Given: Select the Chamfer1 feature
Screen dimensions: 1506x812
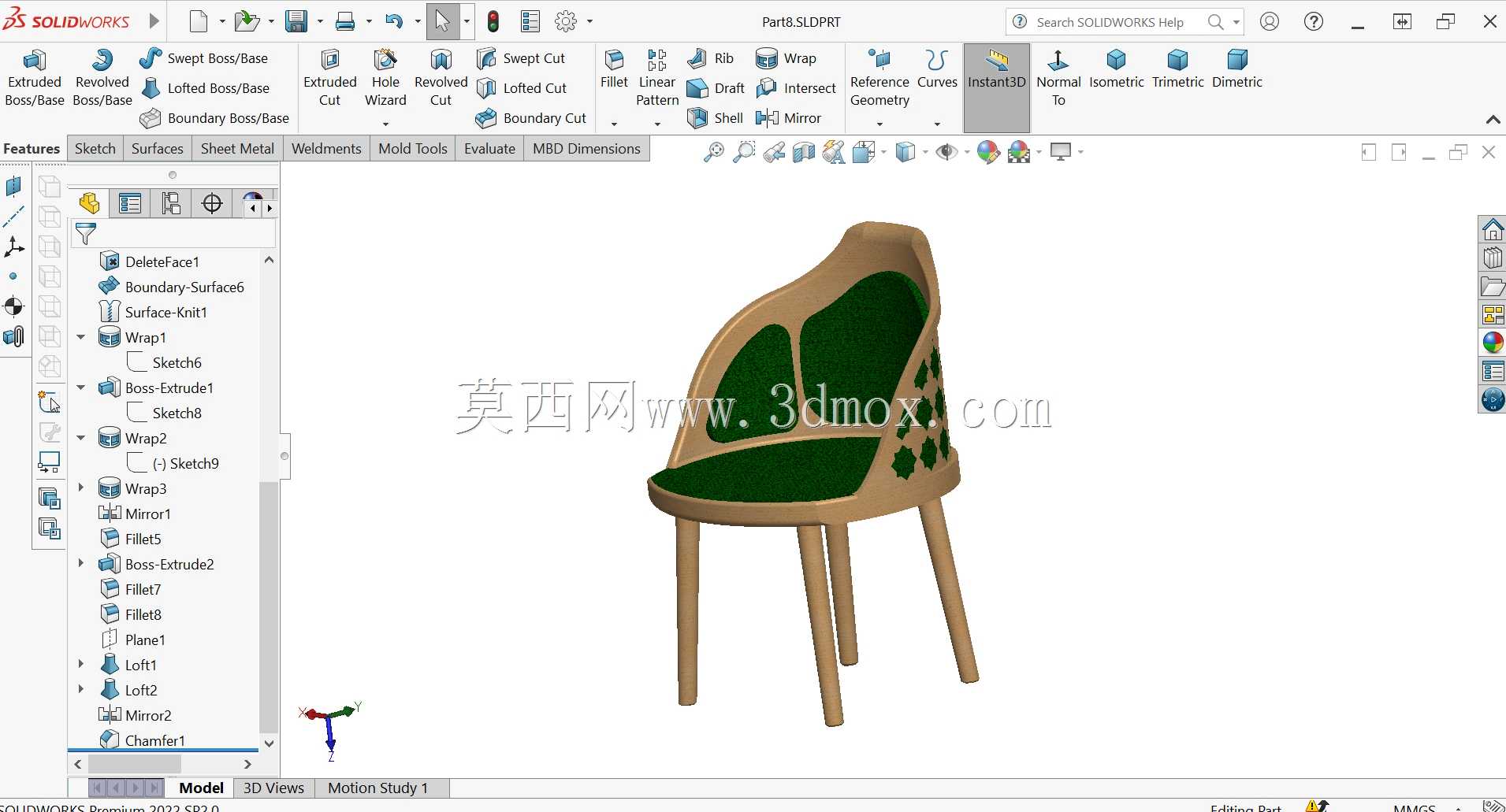Looking at the screenshot, I should point(143,740).
